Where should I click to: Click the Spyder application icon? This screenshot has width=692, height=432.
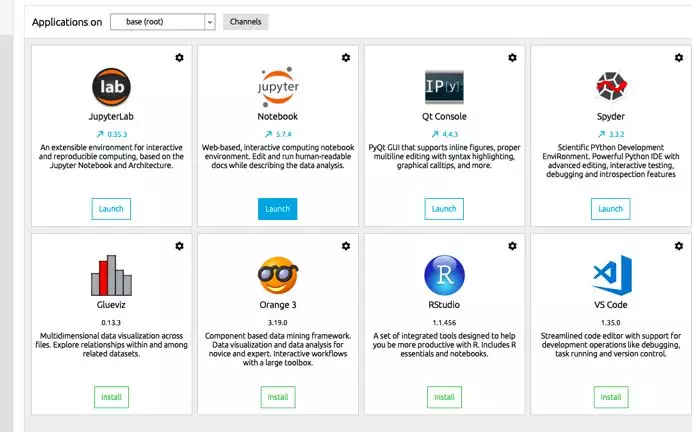(x=609, y=86)
